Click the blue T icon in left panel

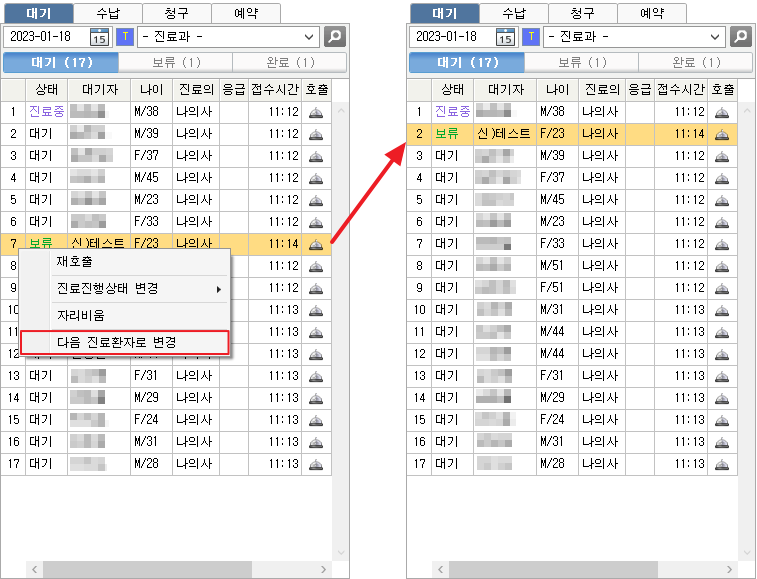point(125,37)
